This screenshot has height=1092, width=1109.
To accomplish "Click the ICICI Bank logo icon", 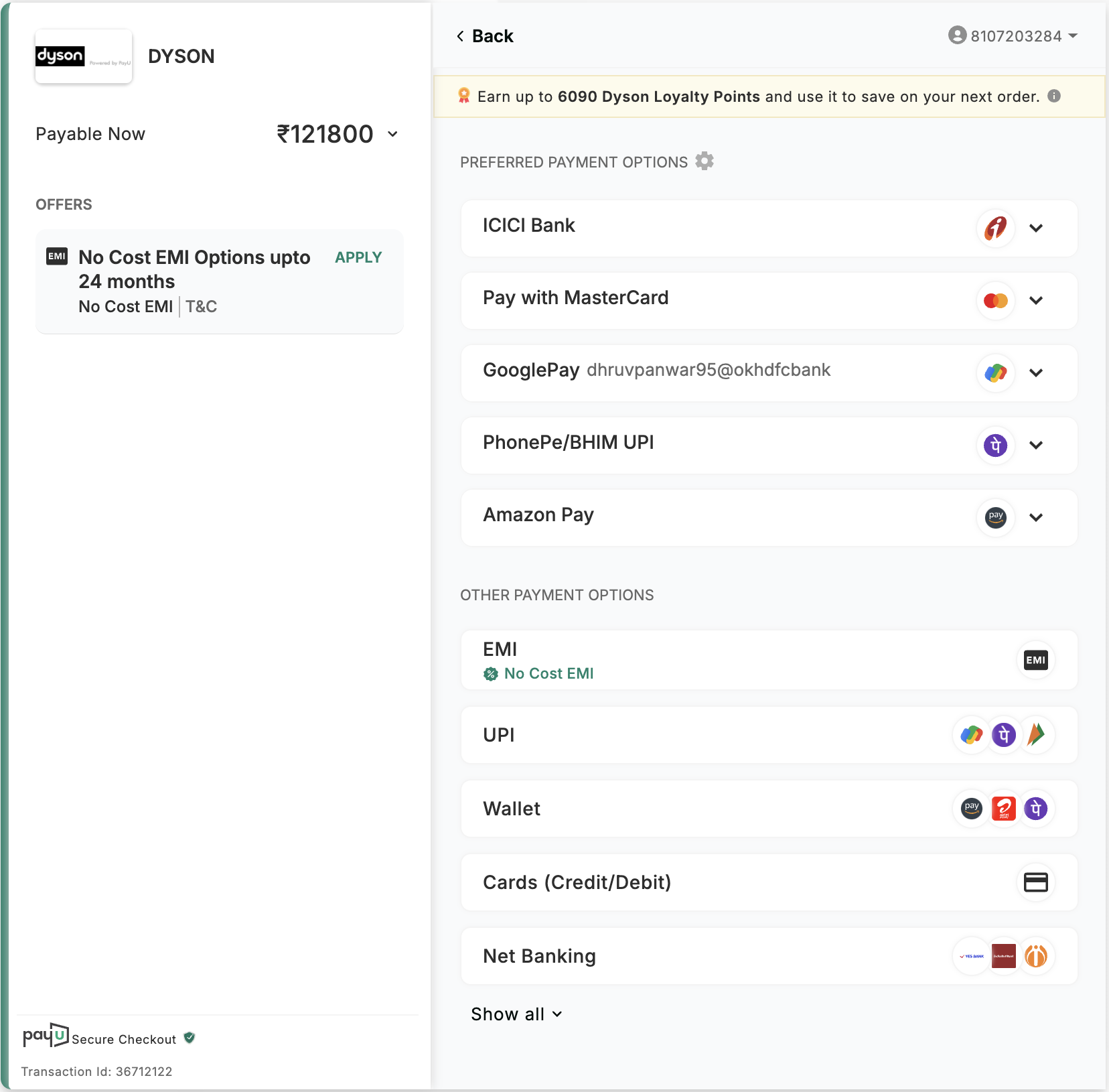I will coord(996,228).
